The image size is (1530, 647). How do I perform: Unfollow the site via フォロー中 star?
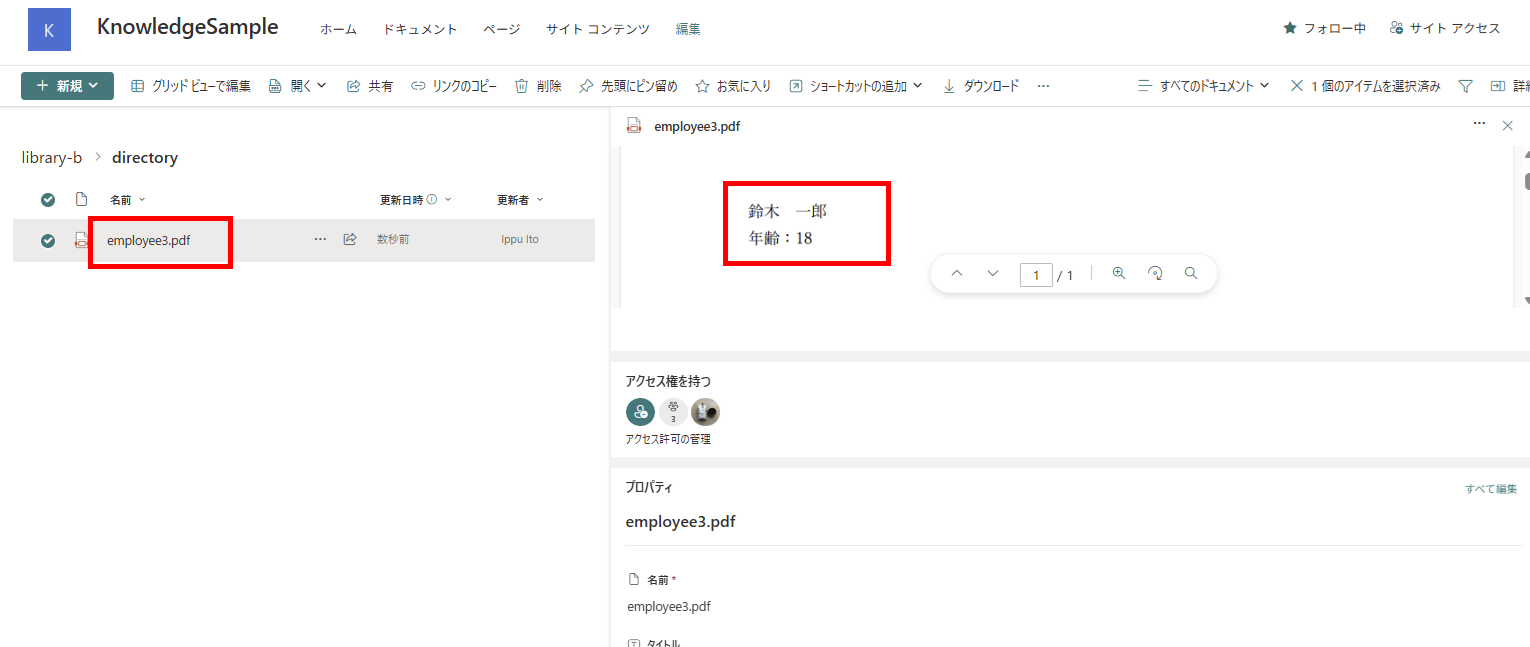click(x=1290, y=29)
